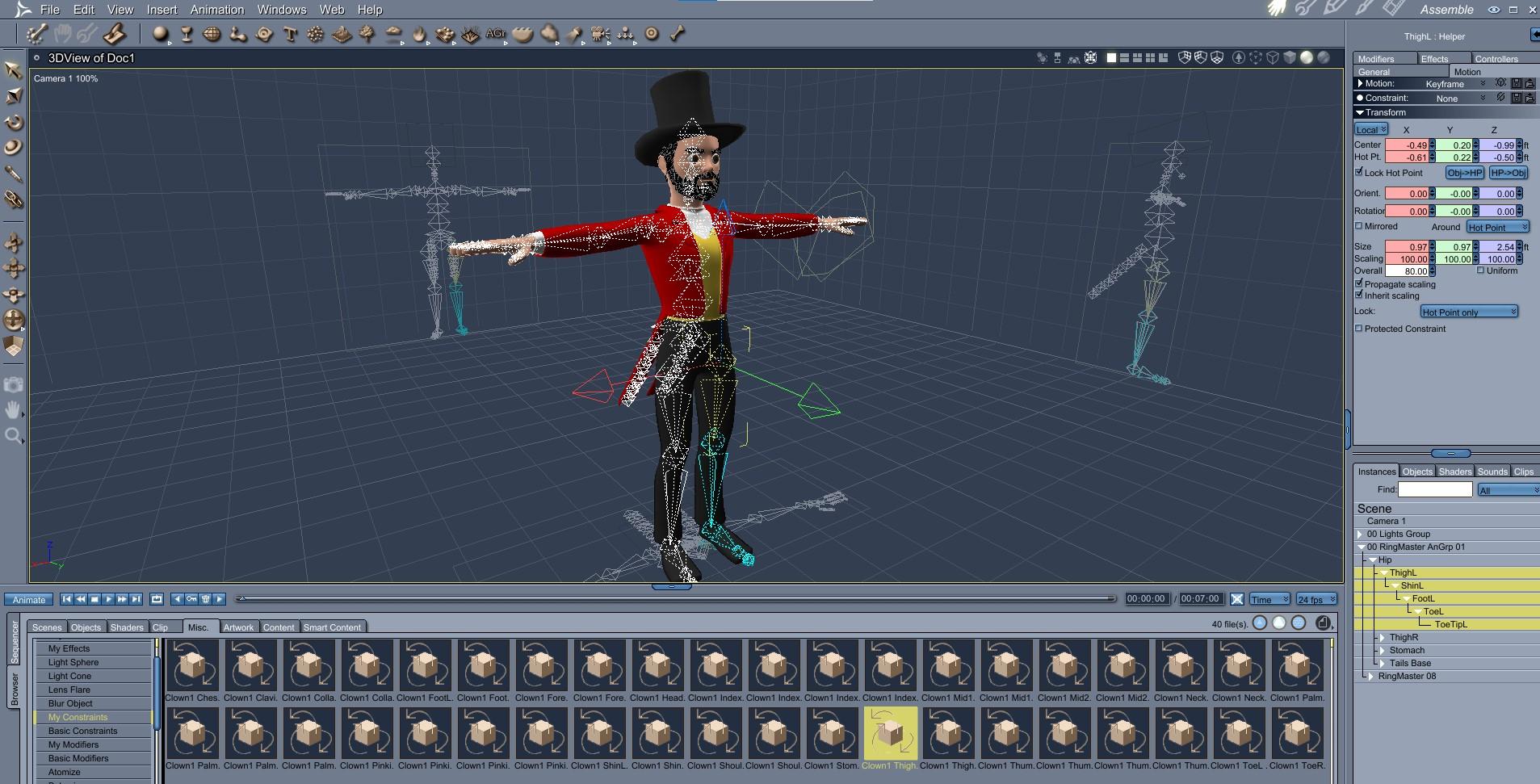Click the wireframe cube display mode
The width and height of the screenshot is (1540, 784).
pos(1273,58)
